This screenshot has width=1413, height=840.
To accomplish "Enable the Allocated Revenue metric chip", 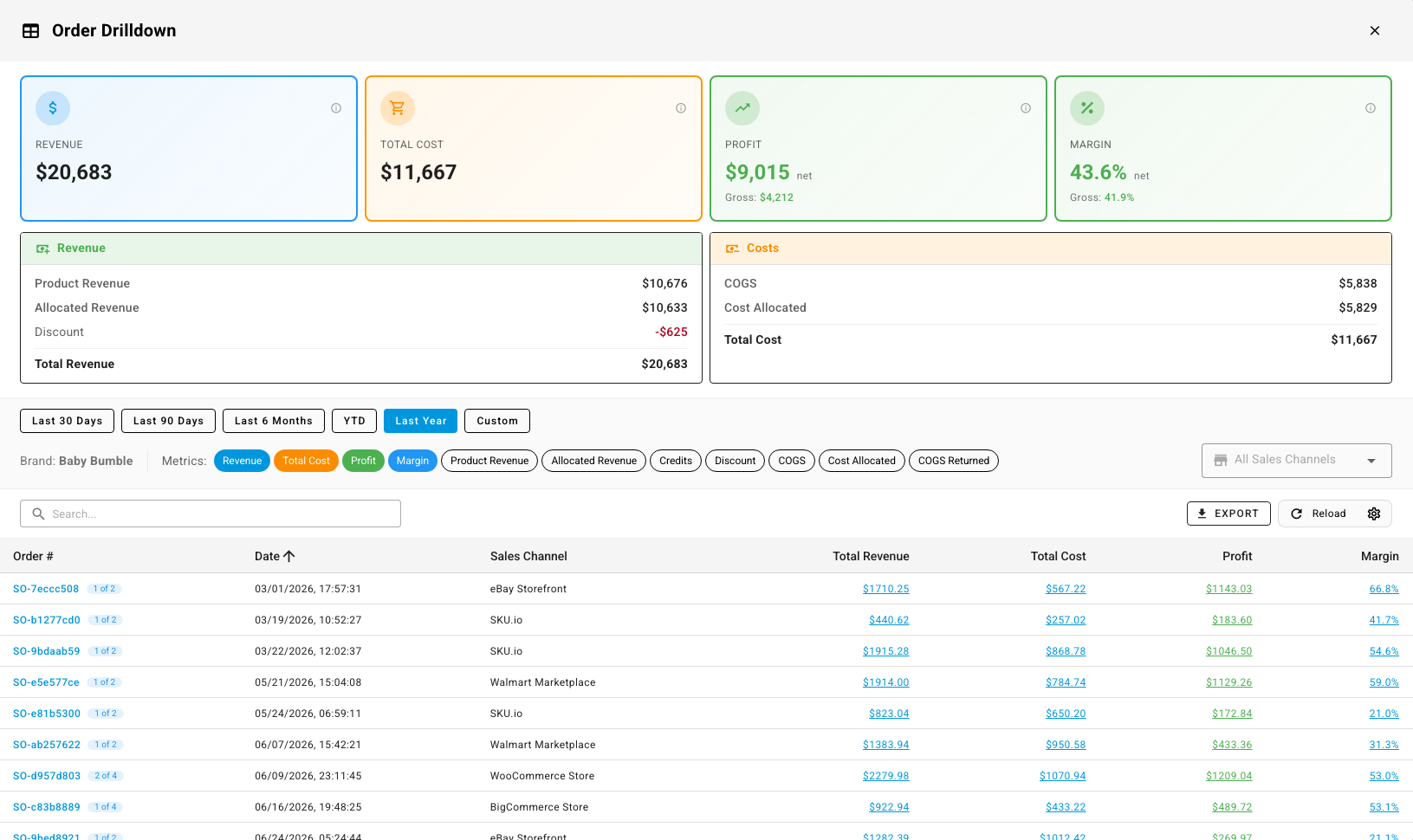I will click(594, 461).
